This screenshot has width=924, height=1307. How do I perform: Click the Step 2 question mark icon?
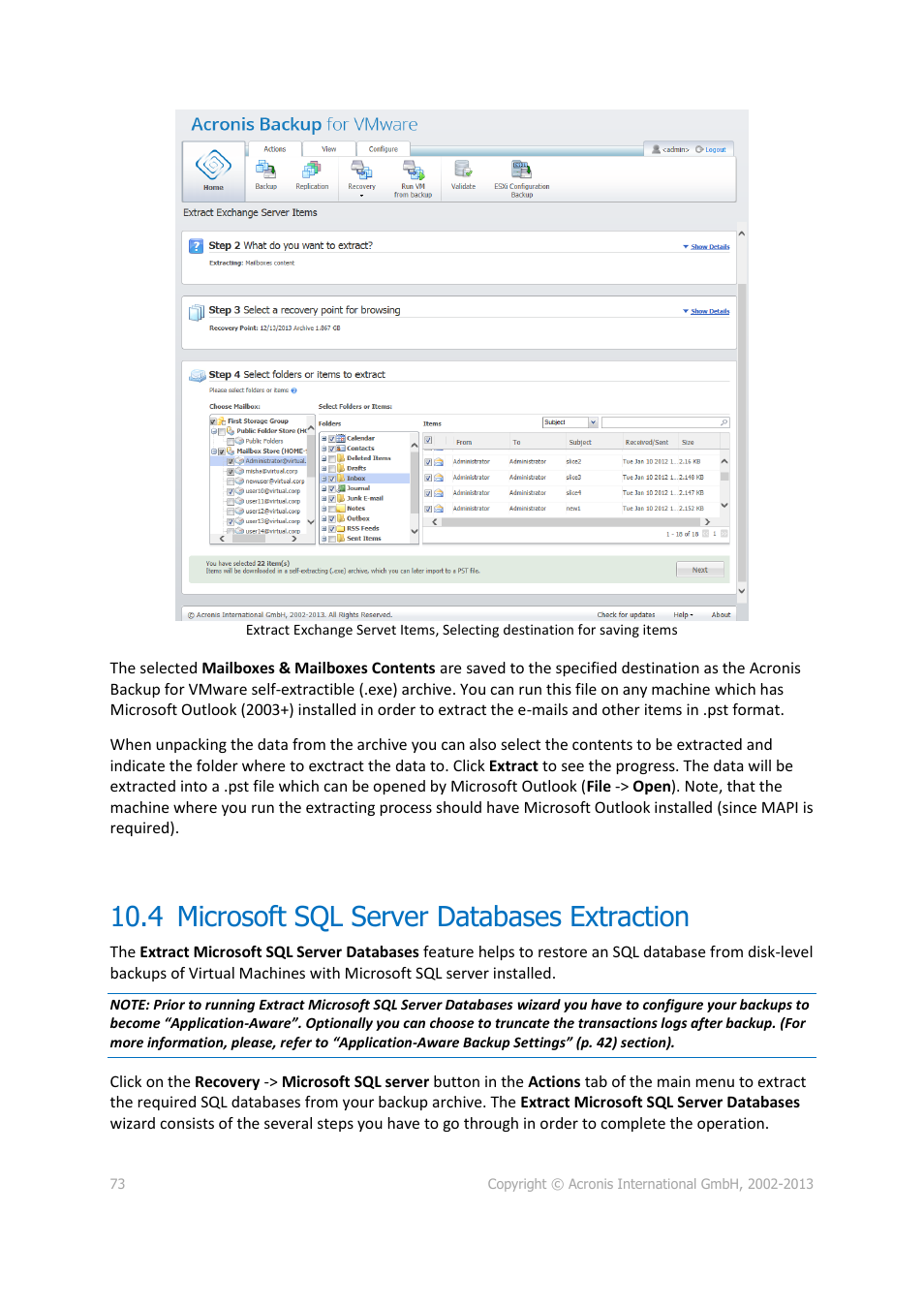point(196,246)
